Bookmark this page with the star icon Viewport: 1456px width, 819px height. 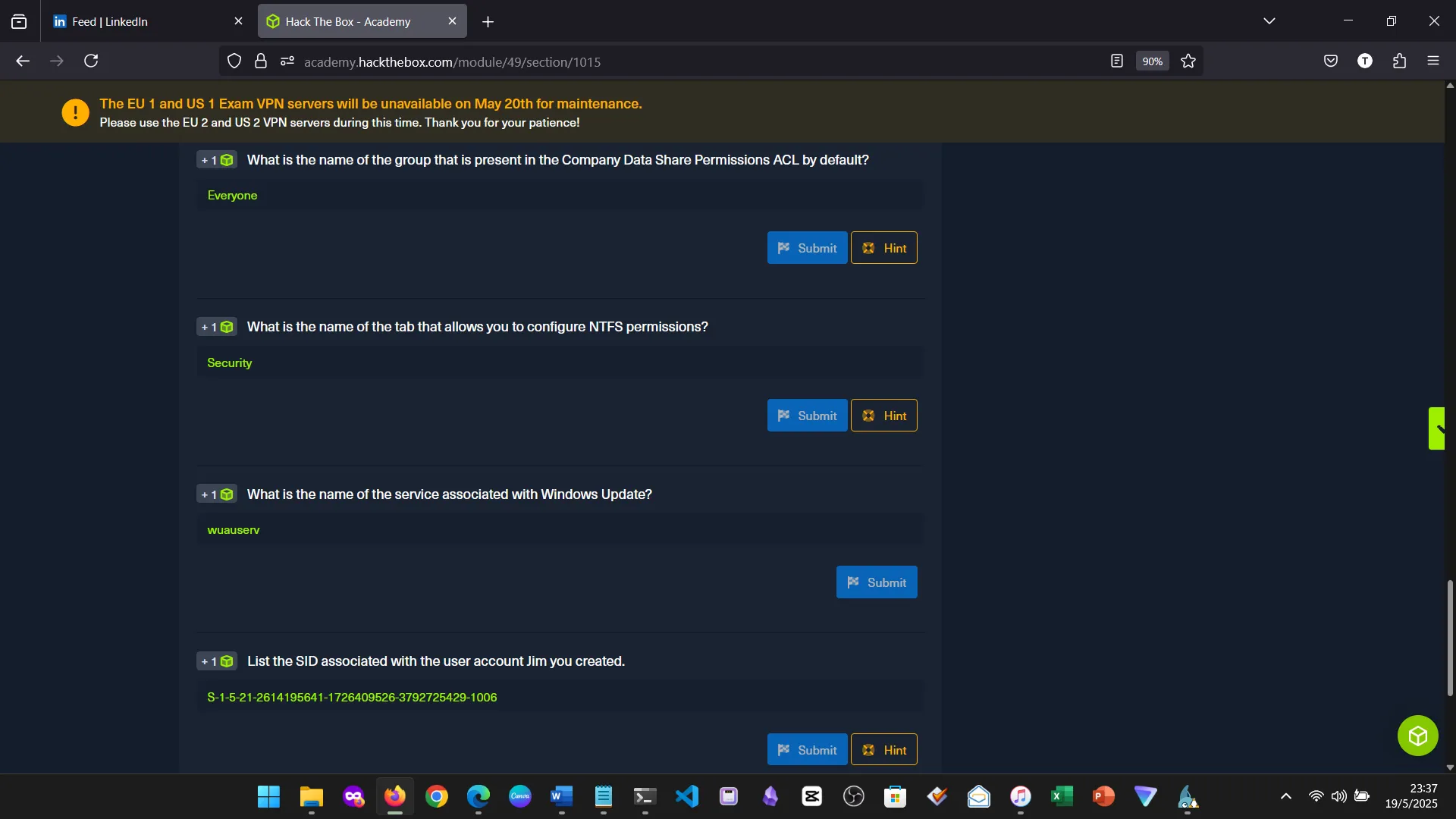pyautogui.click(x=1188, y=61)
